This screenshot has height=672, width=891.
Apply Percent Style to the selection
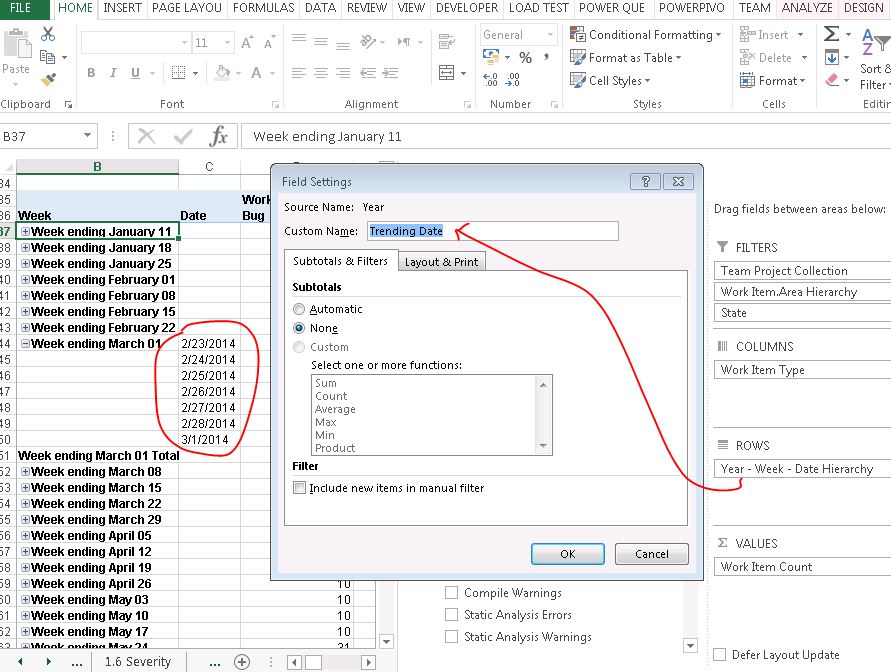coord(525,58)
